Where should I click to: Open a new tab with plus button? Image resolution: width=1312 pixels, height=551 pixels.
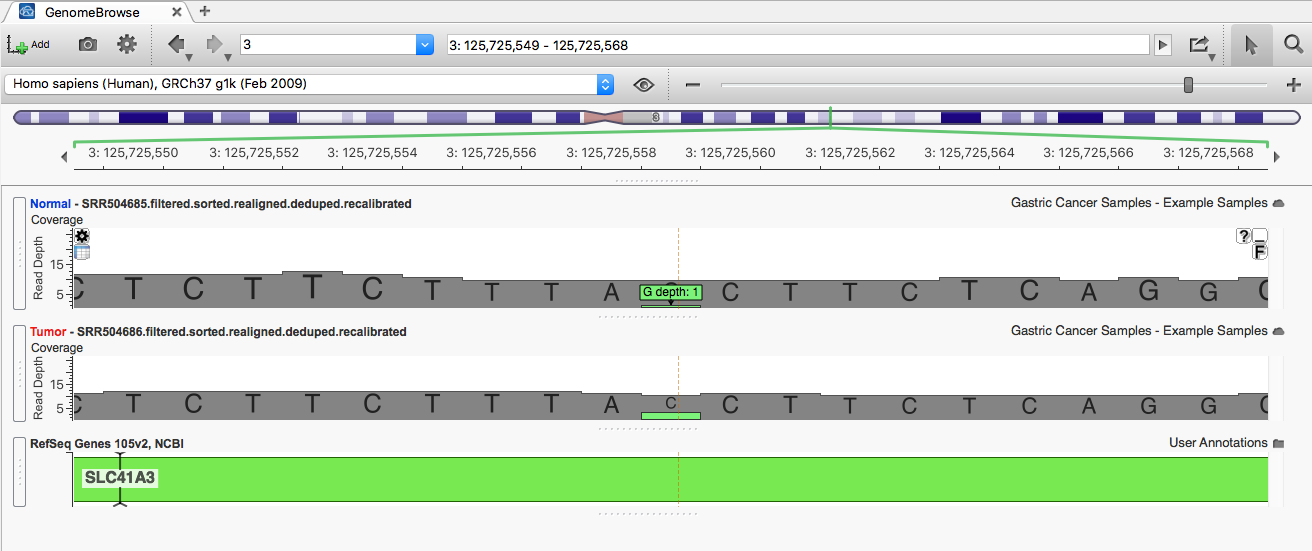[x=205, y=11]
